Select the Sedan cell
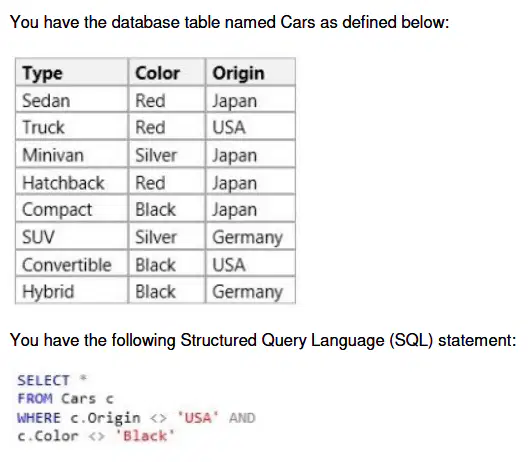Image resolution: width=528 pixels, height=462 pixels. coord(72,100)
